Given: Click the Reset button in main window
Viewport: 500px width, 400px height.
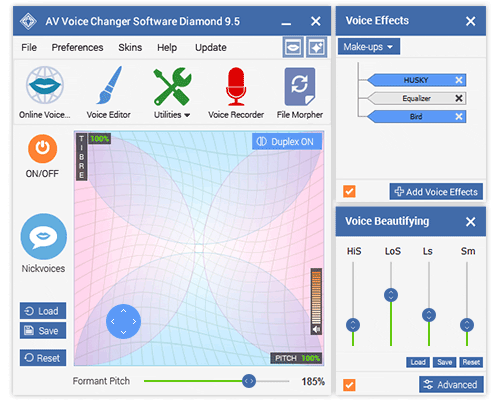Looking at the screenshot, I should pos(43,358).
